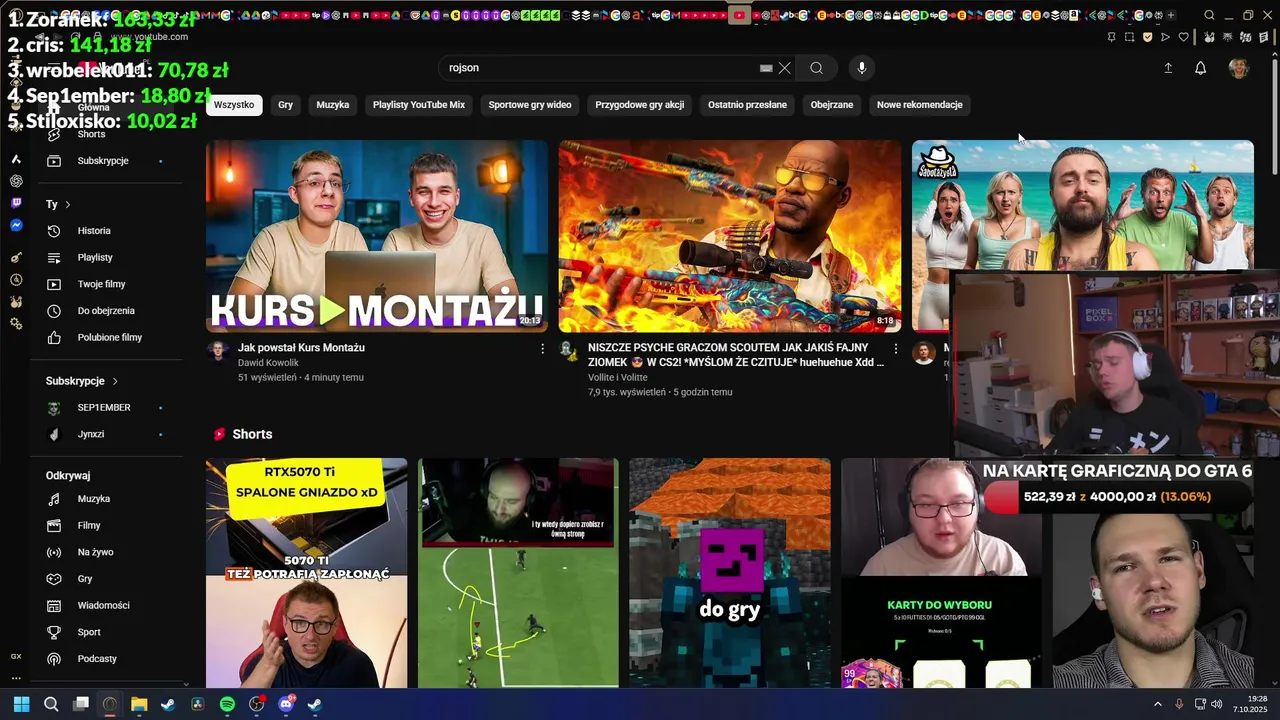Open Vollite i Vollitte channel name

pos(618,378)
